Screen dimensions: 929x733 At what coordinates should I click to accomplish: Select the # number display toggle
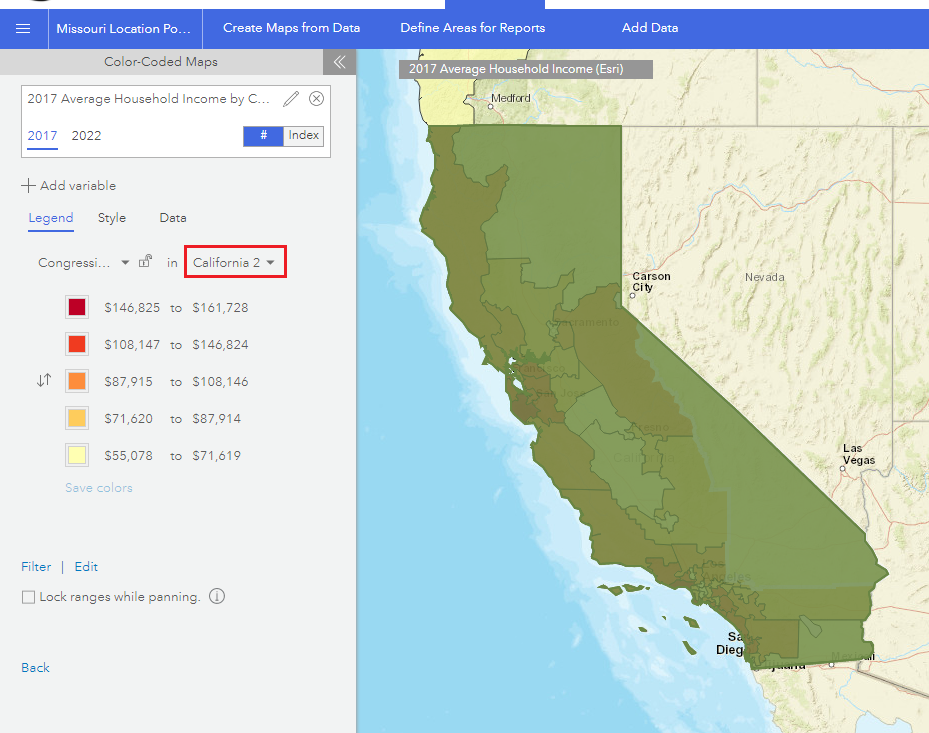263,135
